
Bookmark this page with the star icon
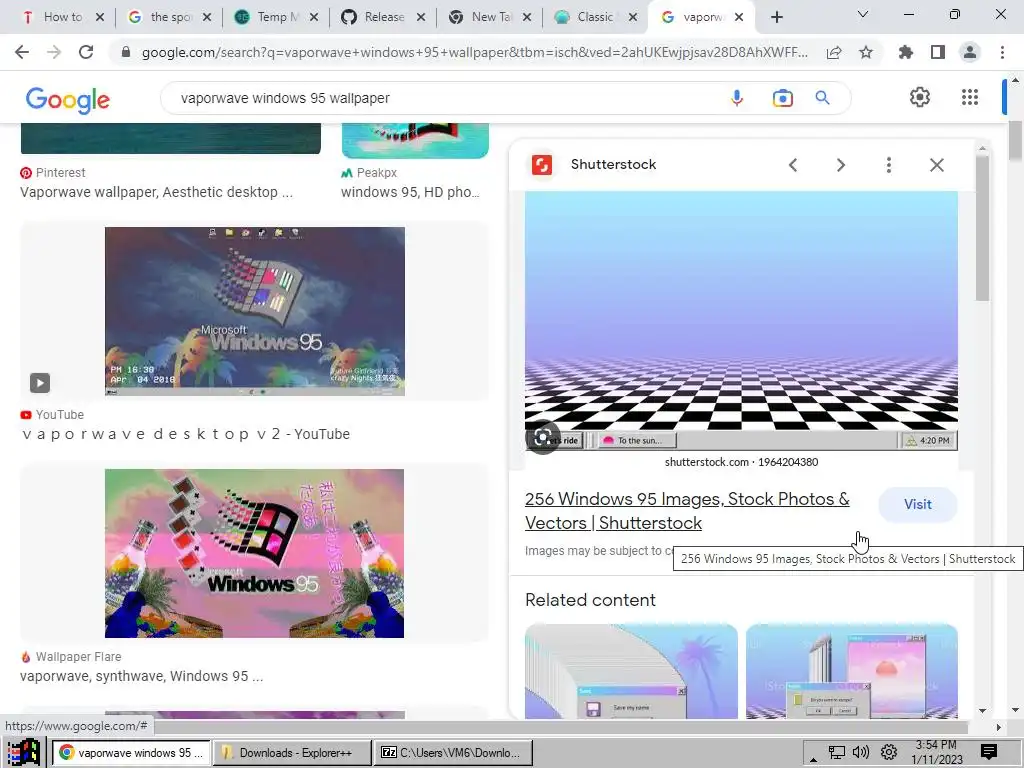866,52
